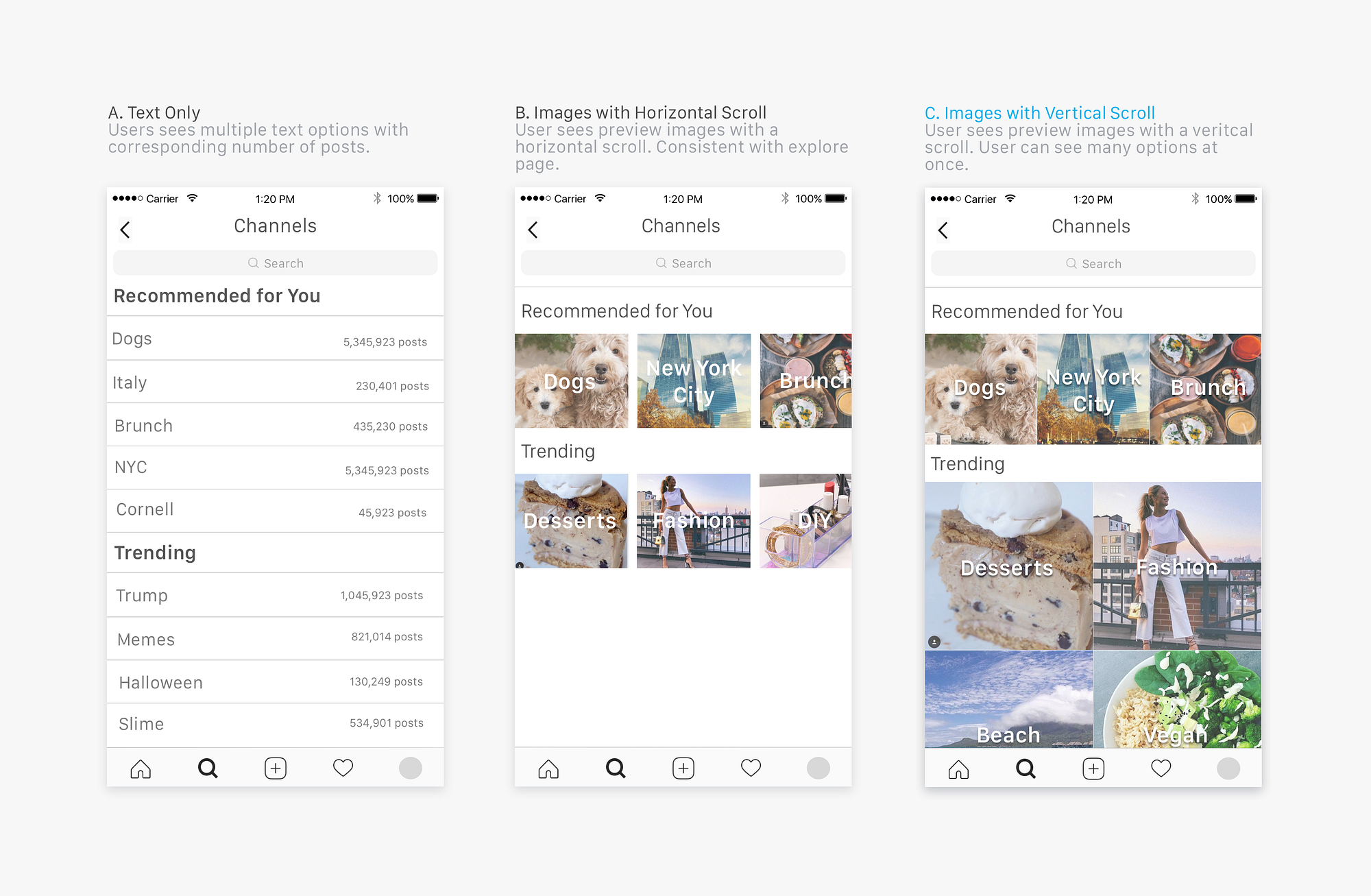Click the C. Images with Vertical Scroll heading
The width and height of the screenshot is (1371, 896).
1039,113
